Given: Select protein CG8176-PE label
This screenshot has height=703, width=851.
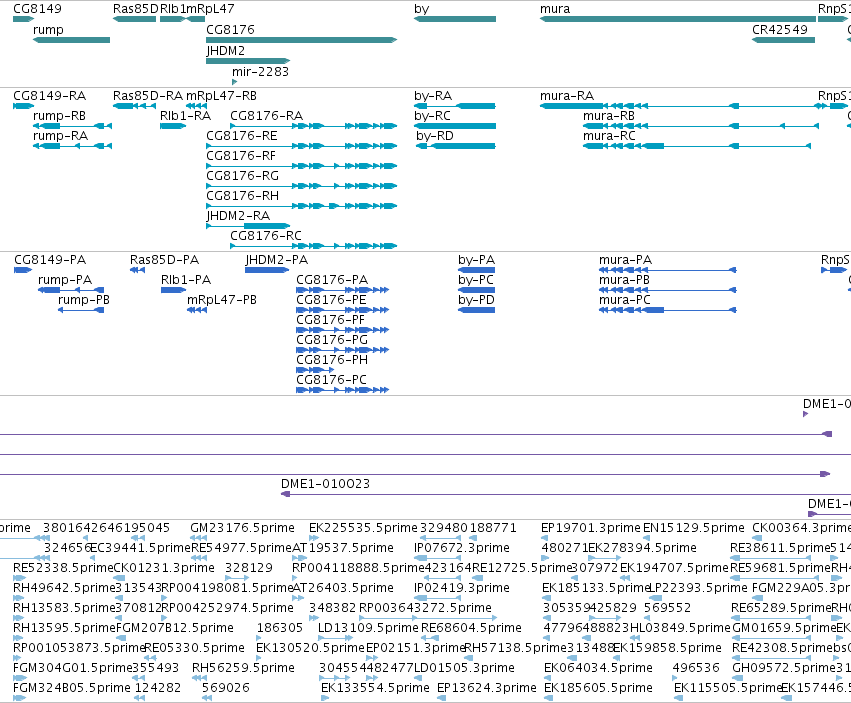Looking at the screenshot, I should click(331, 300).
